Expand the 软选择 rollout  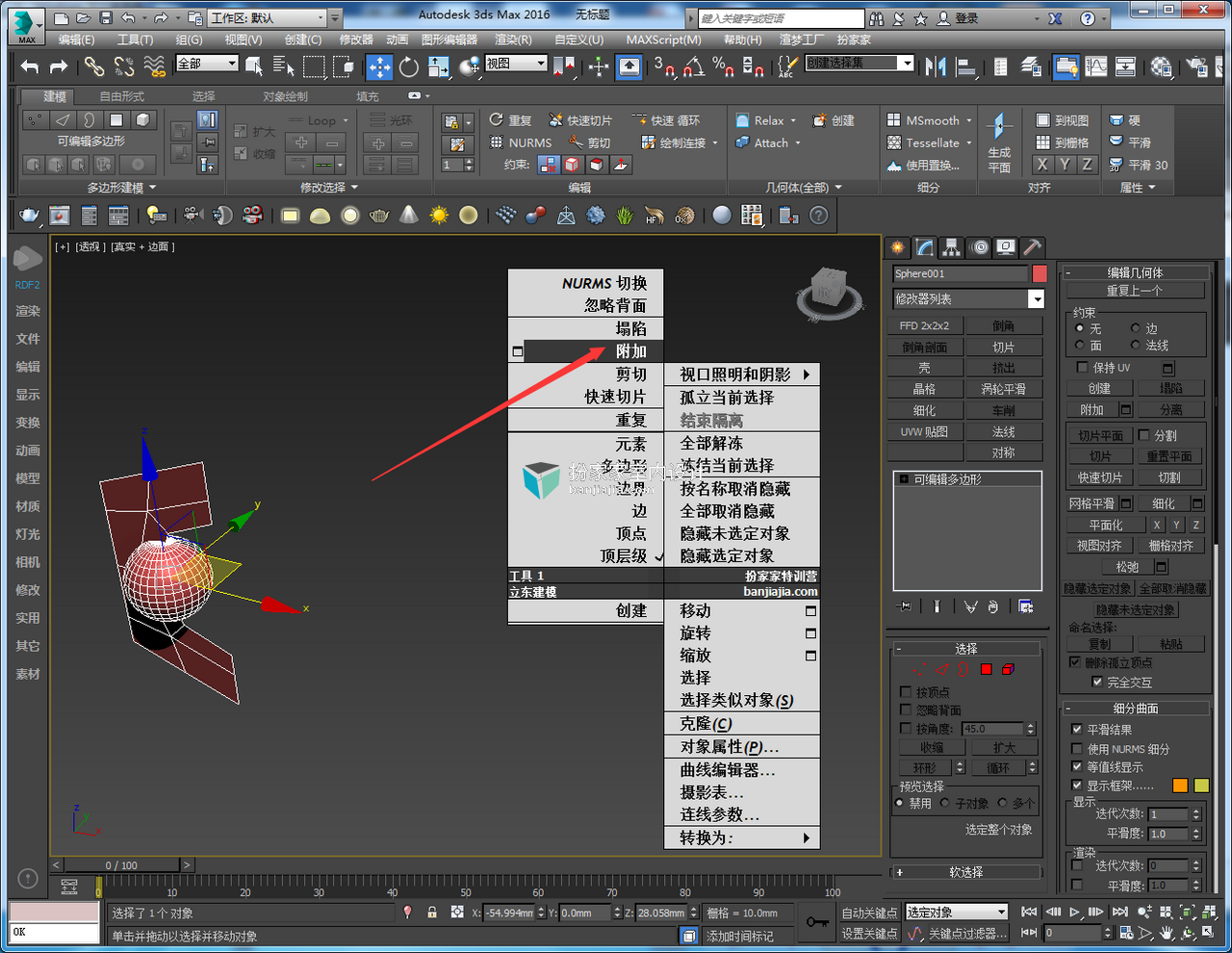point(965,872)
